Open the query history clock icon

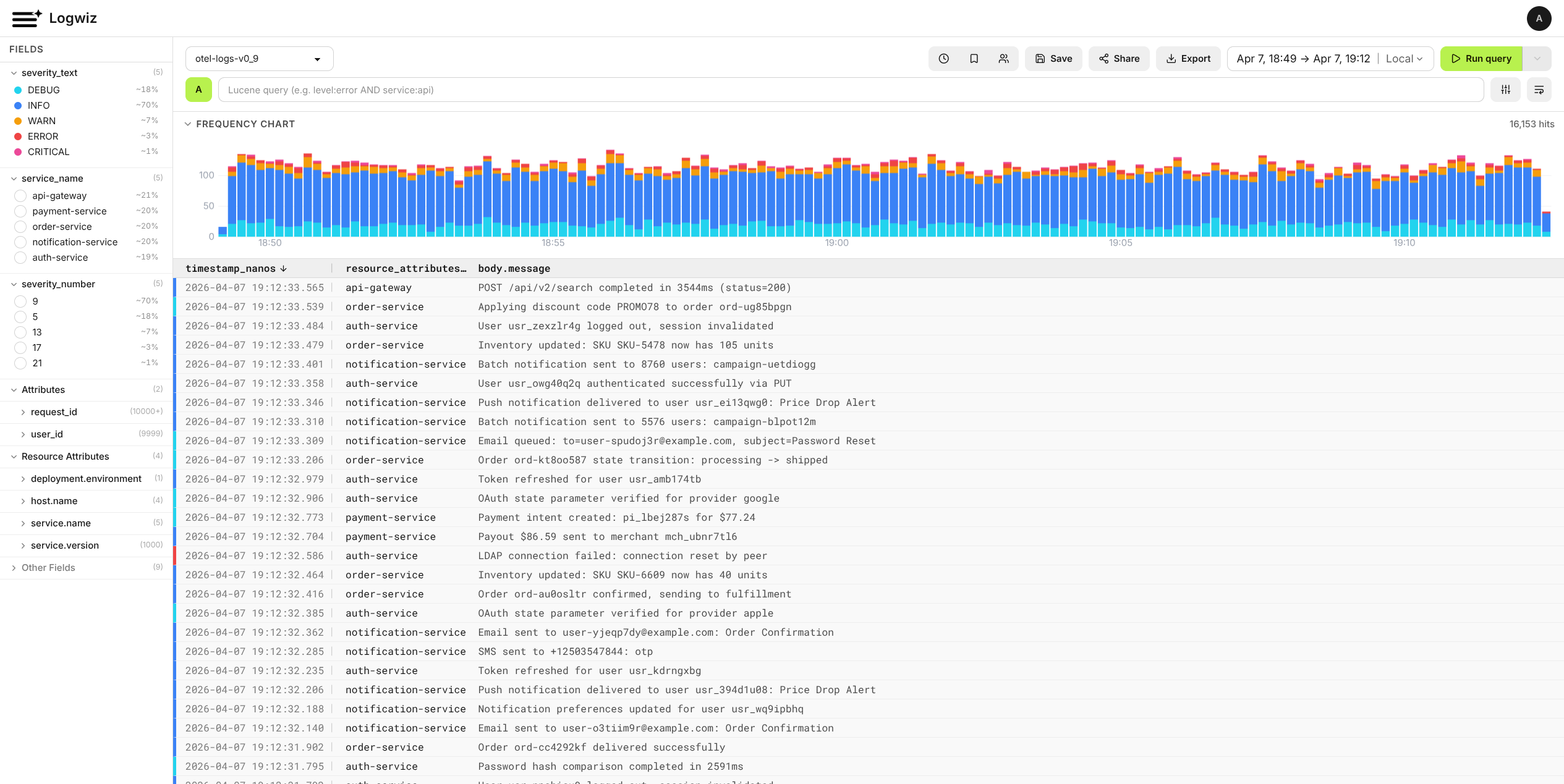[943, 58]
